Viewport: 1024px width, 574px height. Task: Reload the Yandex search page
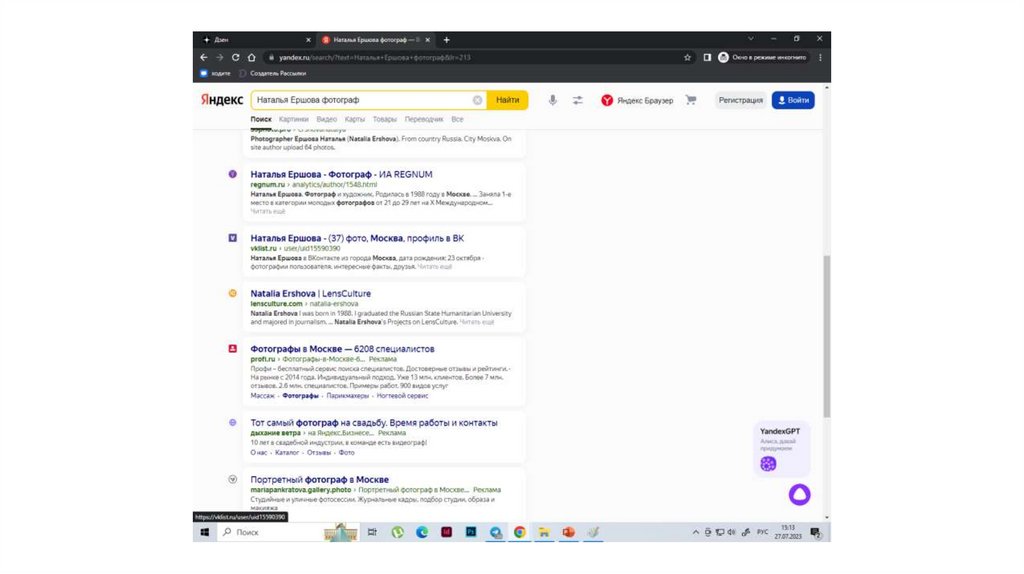(x=235, y=57)
